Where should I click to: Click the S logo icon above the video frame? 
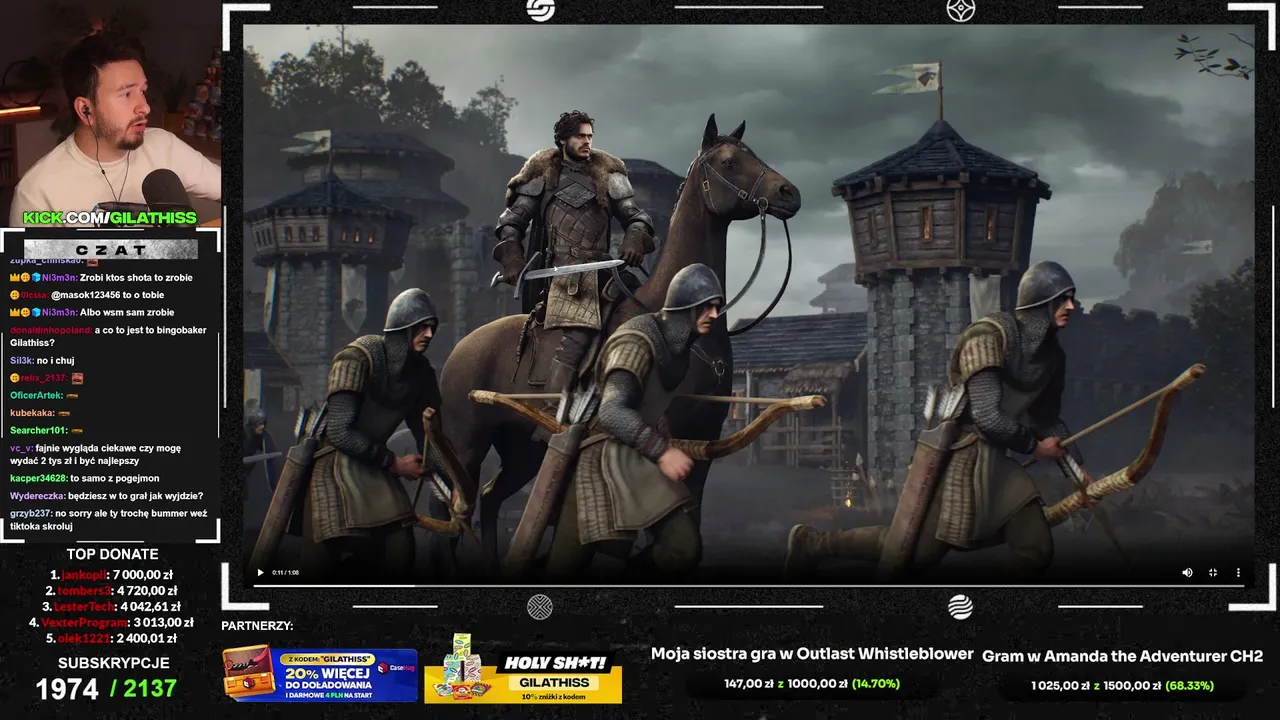[x=540, y=10]
